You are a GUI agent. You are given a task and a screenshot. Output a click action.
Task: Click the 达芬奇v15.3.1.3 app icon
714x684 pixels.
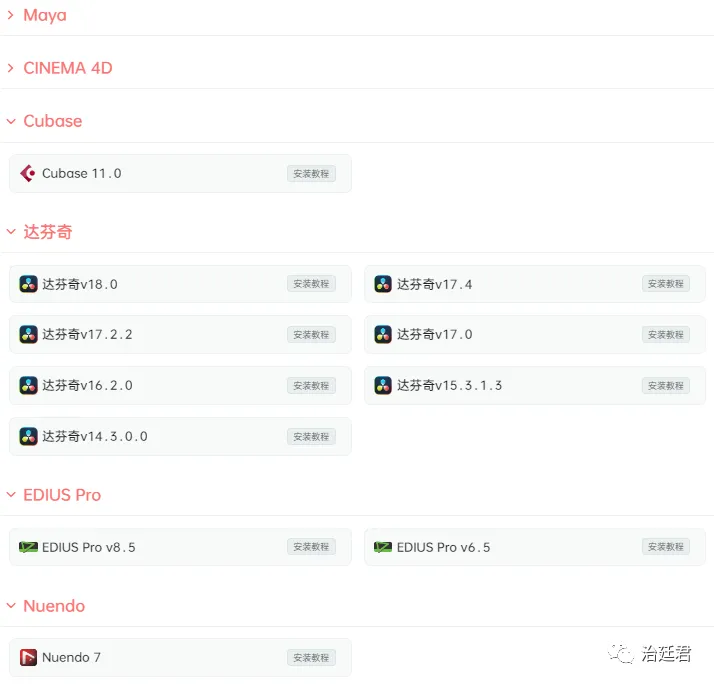(x=383, y=386)
